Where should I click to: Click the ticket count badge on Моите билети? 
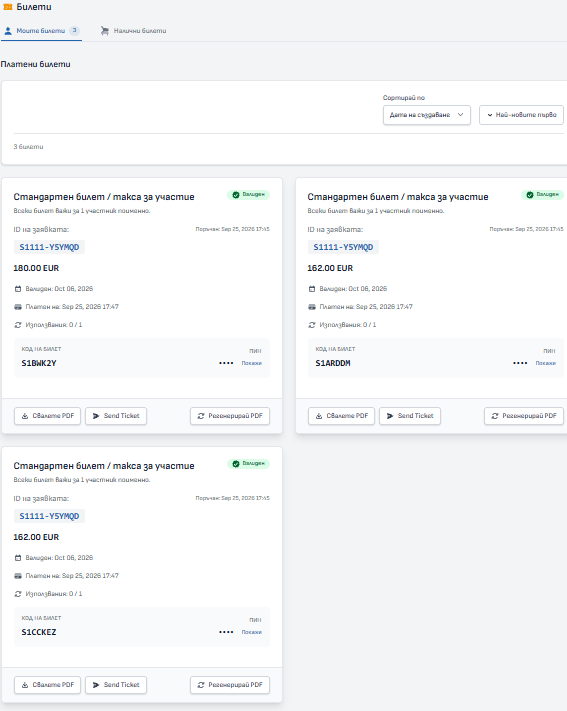[74, 30]
